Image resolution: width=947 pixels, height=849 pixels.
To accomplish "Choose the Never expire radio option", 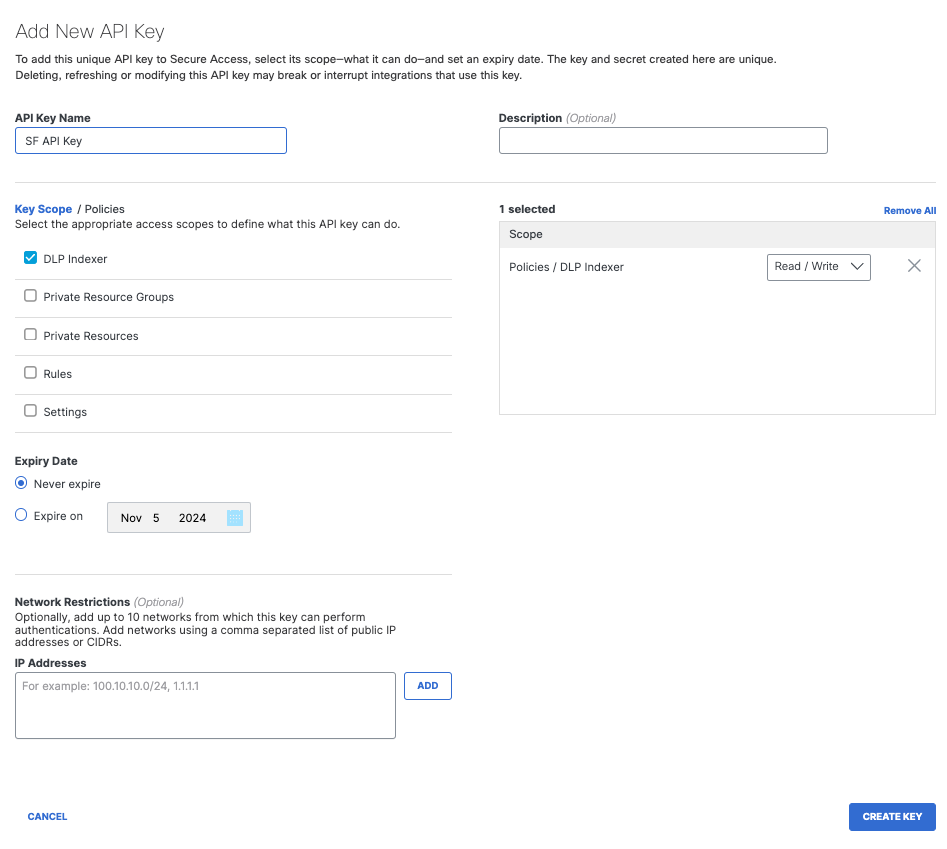I will coord(22,483).
